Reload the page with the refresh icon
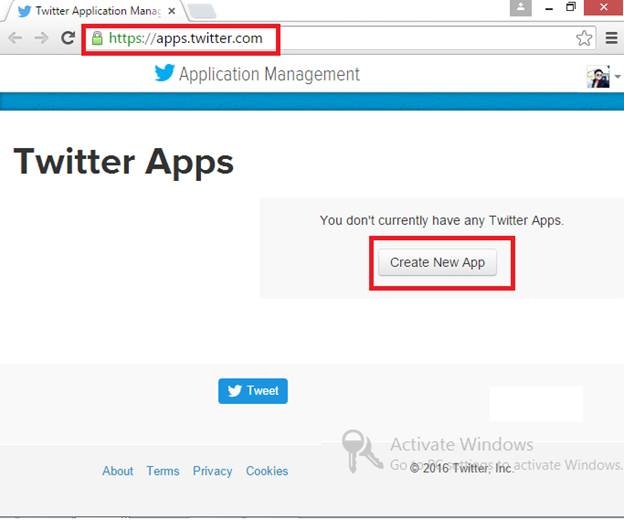 coord(68,38)
